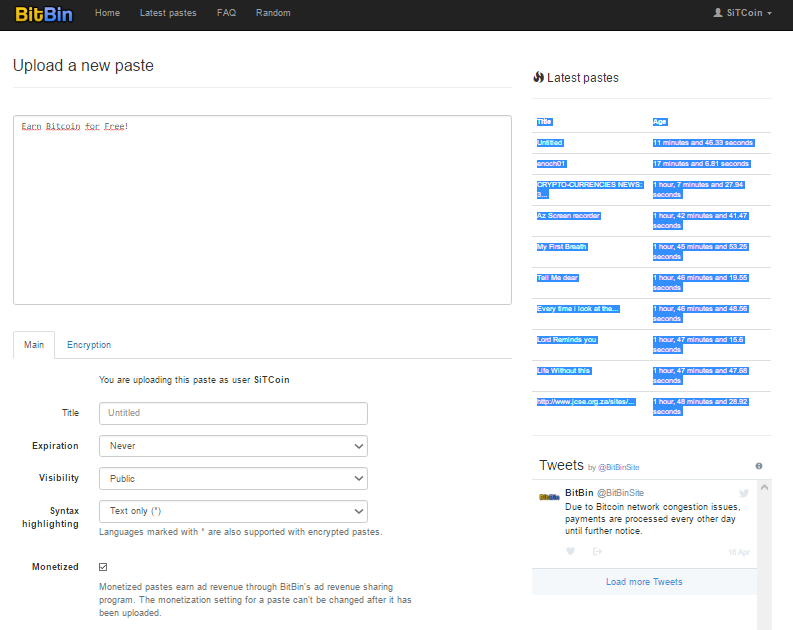Screen dimensions: 793x630
Task: Click the Age column header
Action: click(660, 121)
